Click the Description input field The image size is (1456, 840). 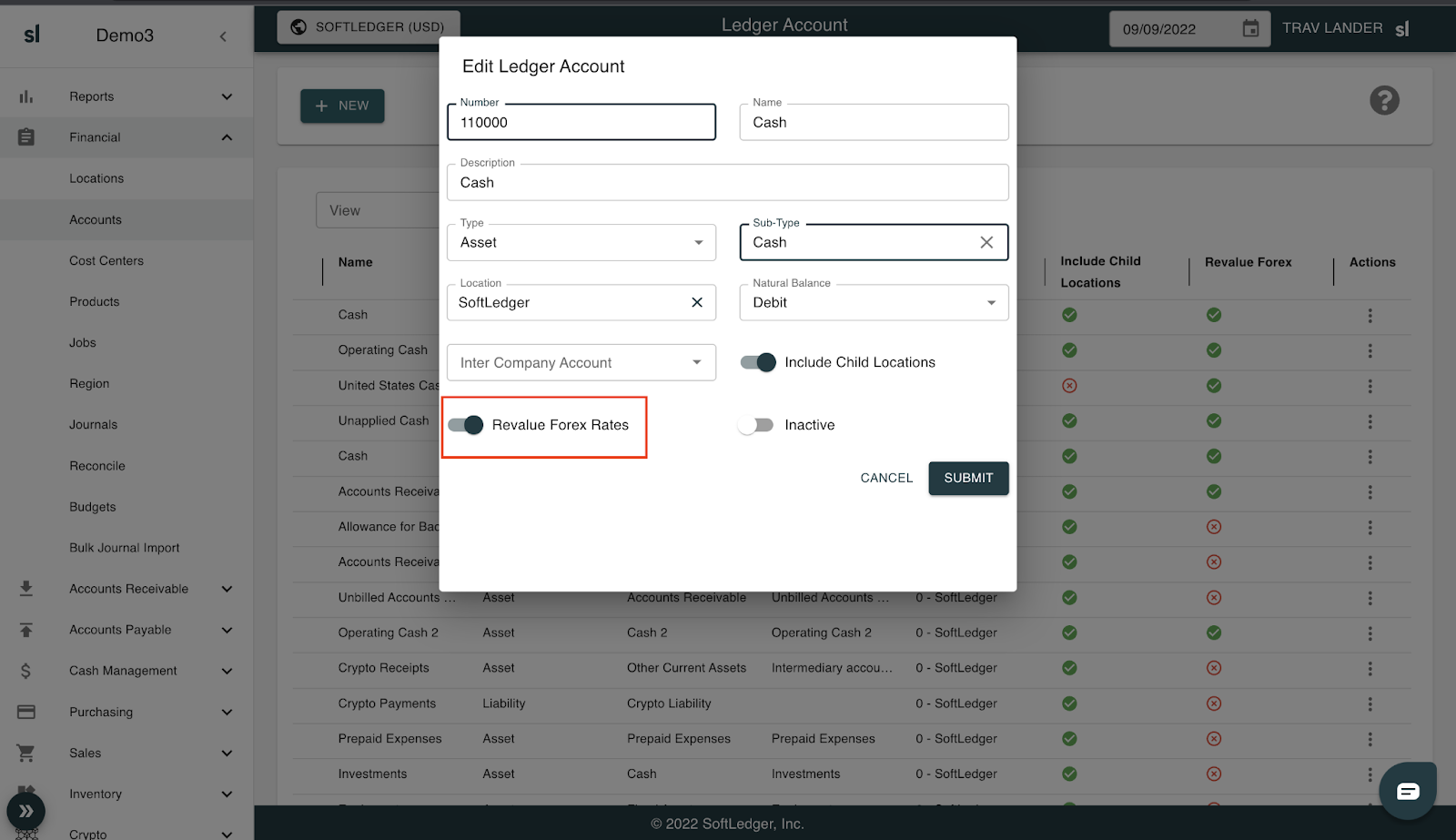click(727, 183)
